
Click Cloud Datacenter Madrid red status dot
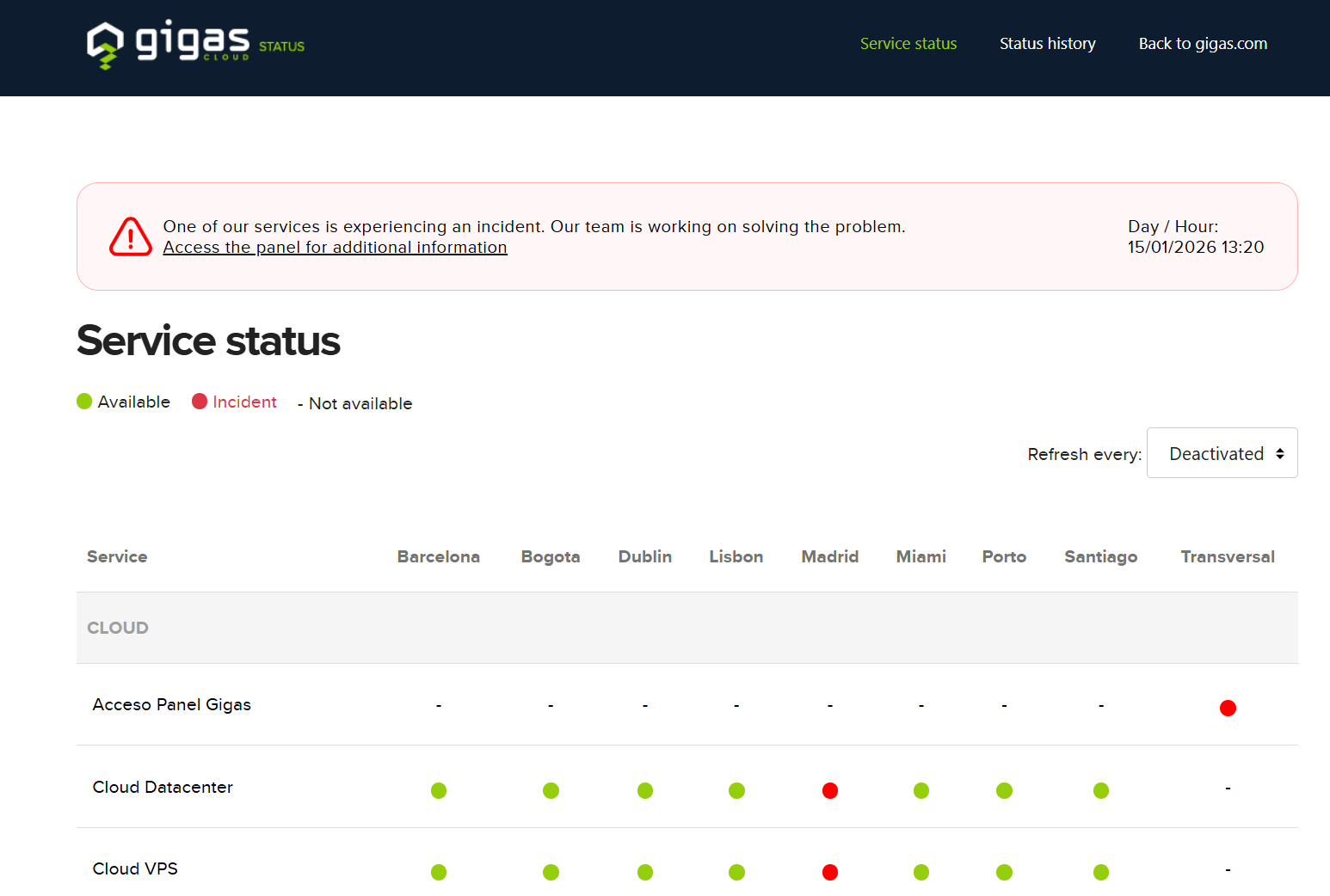[x=829, y=790]
